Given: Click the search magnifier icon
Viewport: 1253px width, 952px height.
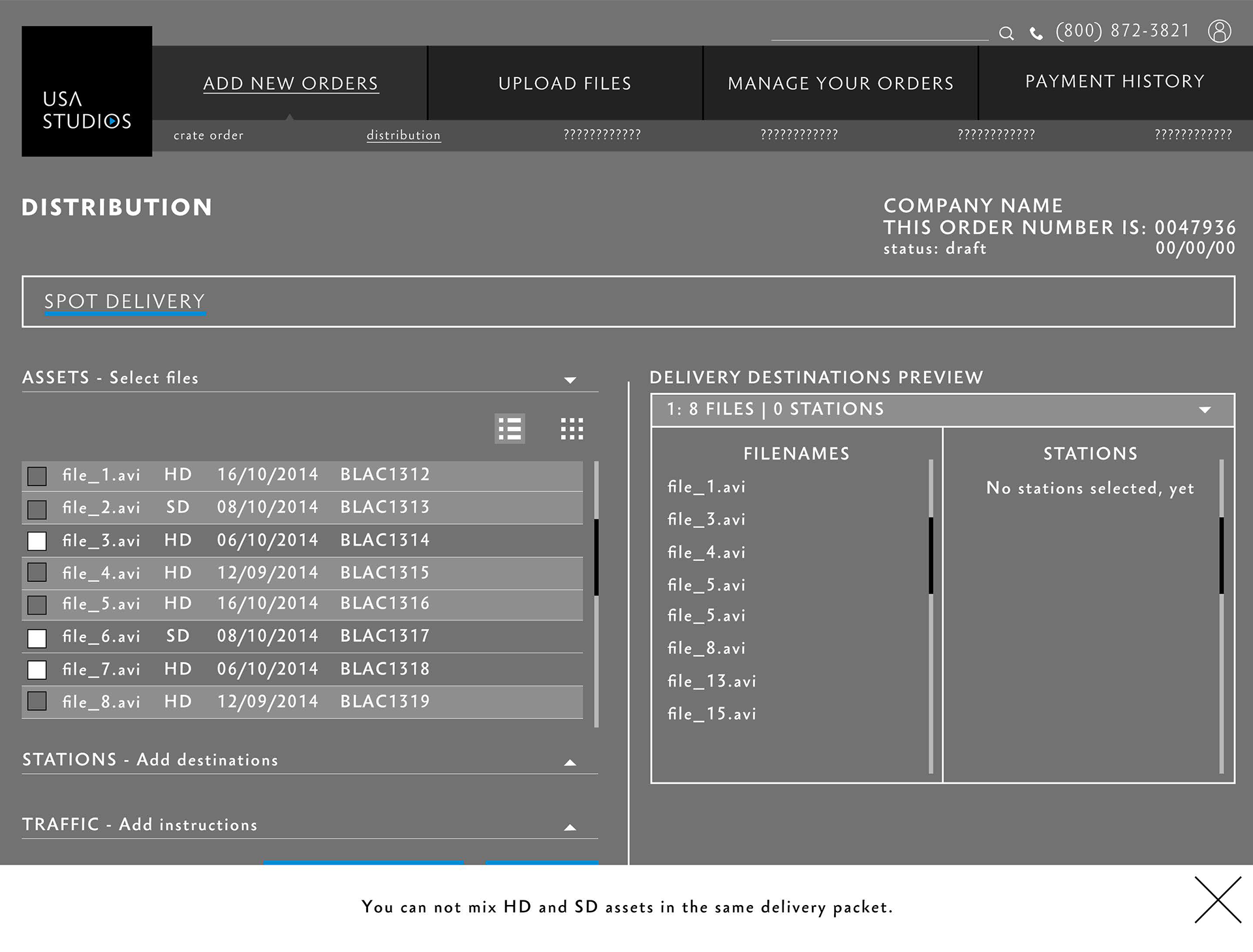Looking at the screenshot, I should pos(1006,33).
